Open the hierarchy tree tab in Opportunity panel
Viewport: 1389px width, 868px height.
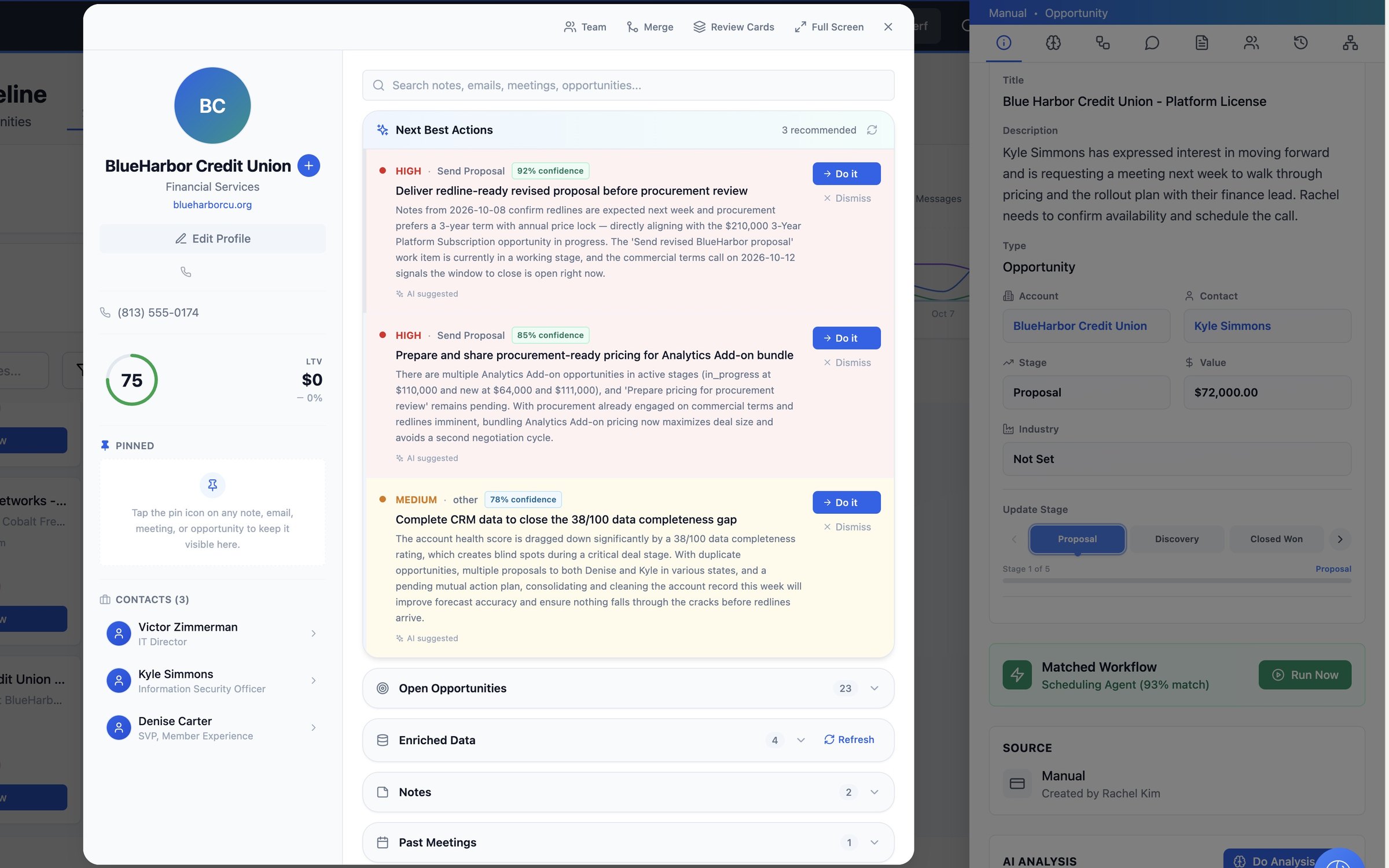click(1350, 42)
